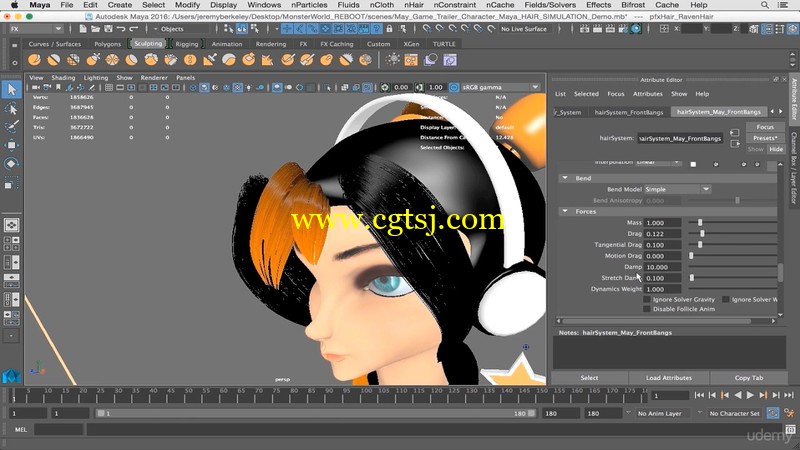Collapse the Forces section
Image resolution: width=800 pixels, height=450 pixels.
pyautogui.click(x=565, y=211)
